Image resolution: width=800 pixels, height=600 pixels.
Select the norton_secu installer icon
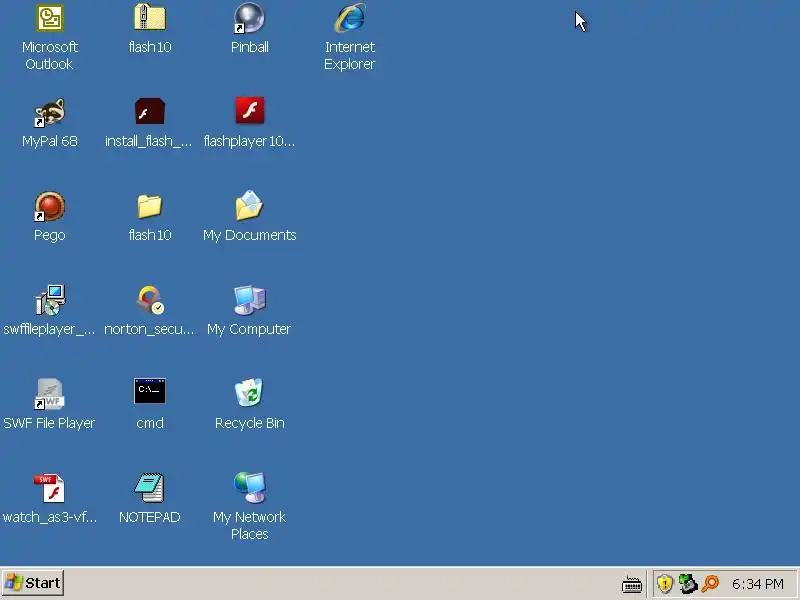150,300
